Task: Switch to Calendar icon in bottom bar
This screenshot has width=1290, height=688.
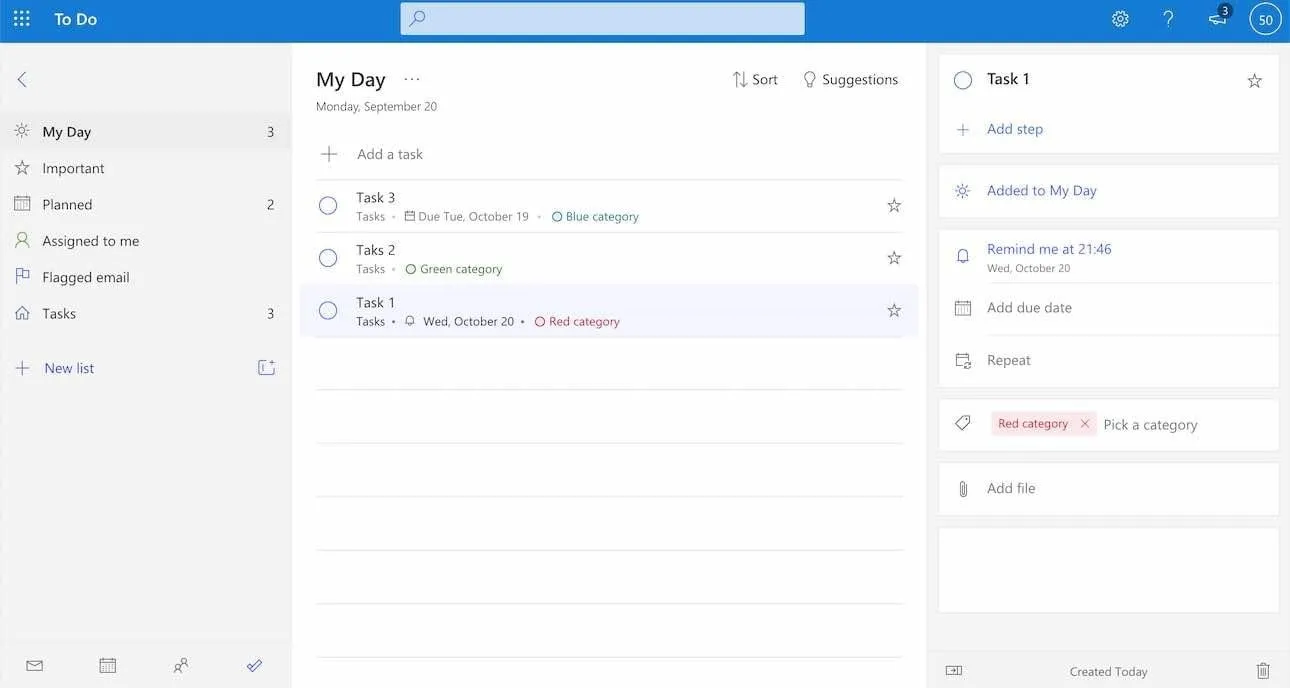Action: click(108, 665)
